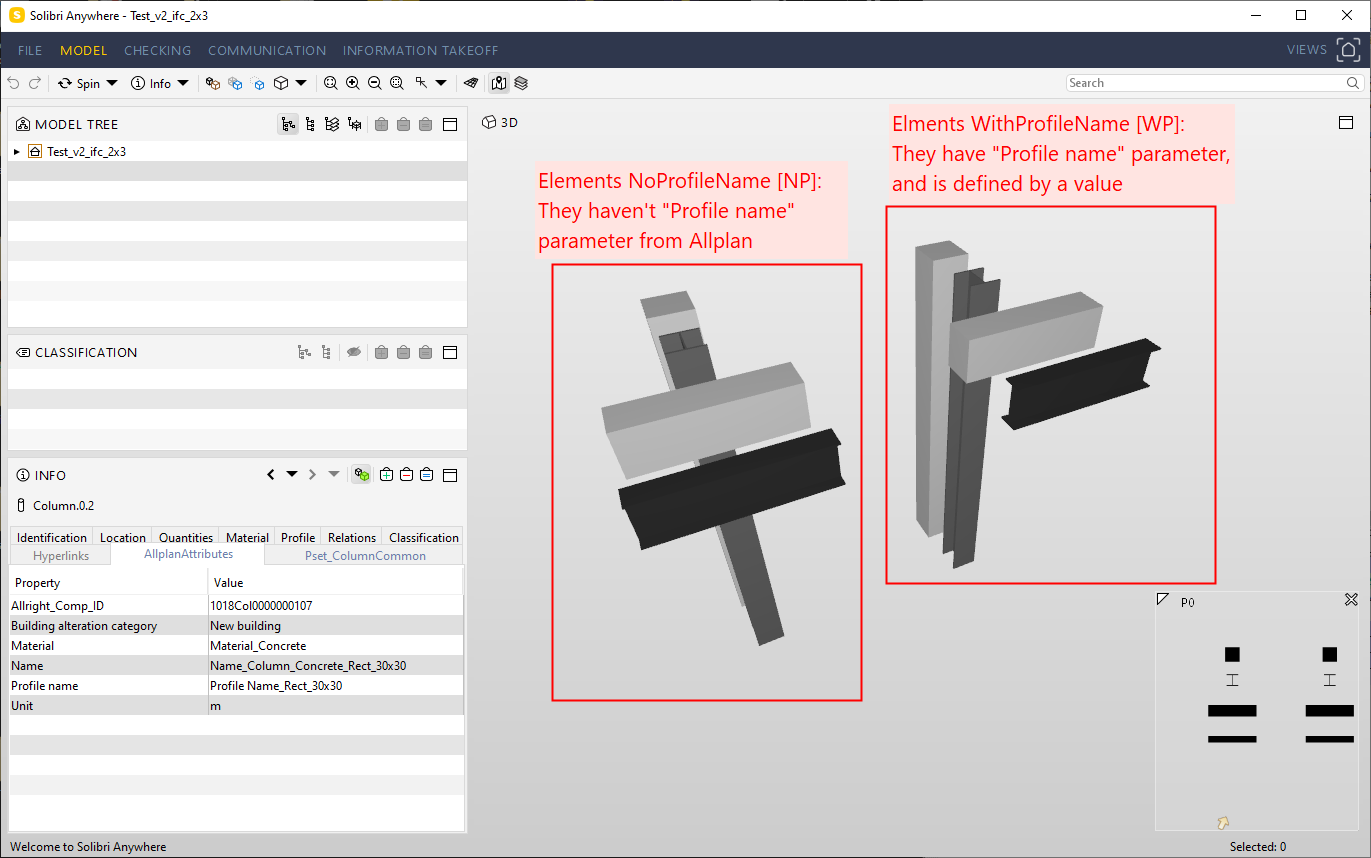The width and height of the screenshot is (1371, 858).
Task: Click Classification set selection basket icon
Action: [425, 352]
